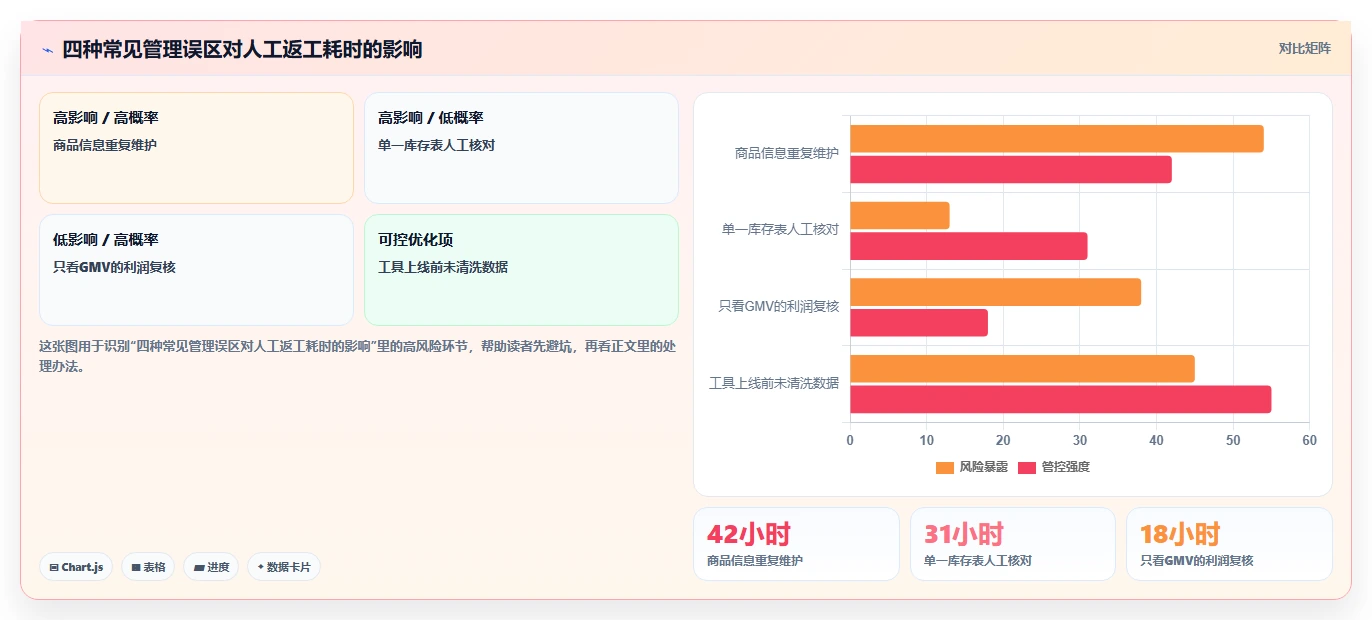
Task: Click red bar for 单一库存表人工核对
Action: click(969, 246)
